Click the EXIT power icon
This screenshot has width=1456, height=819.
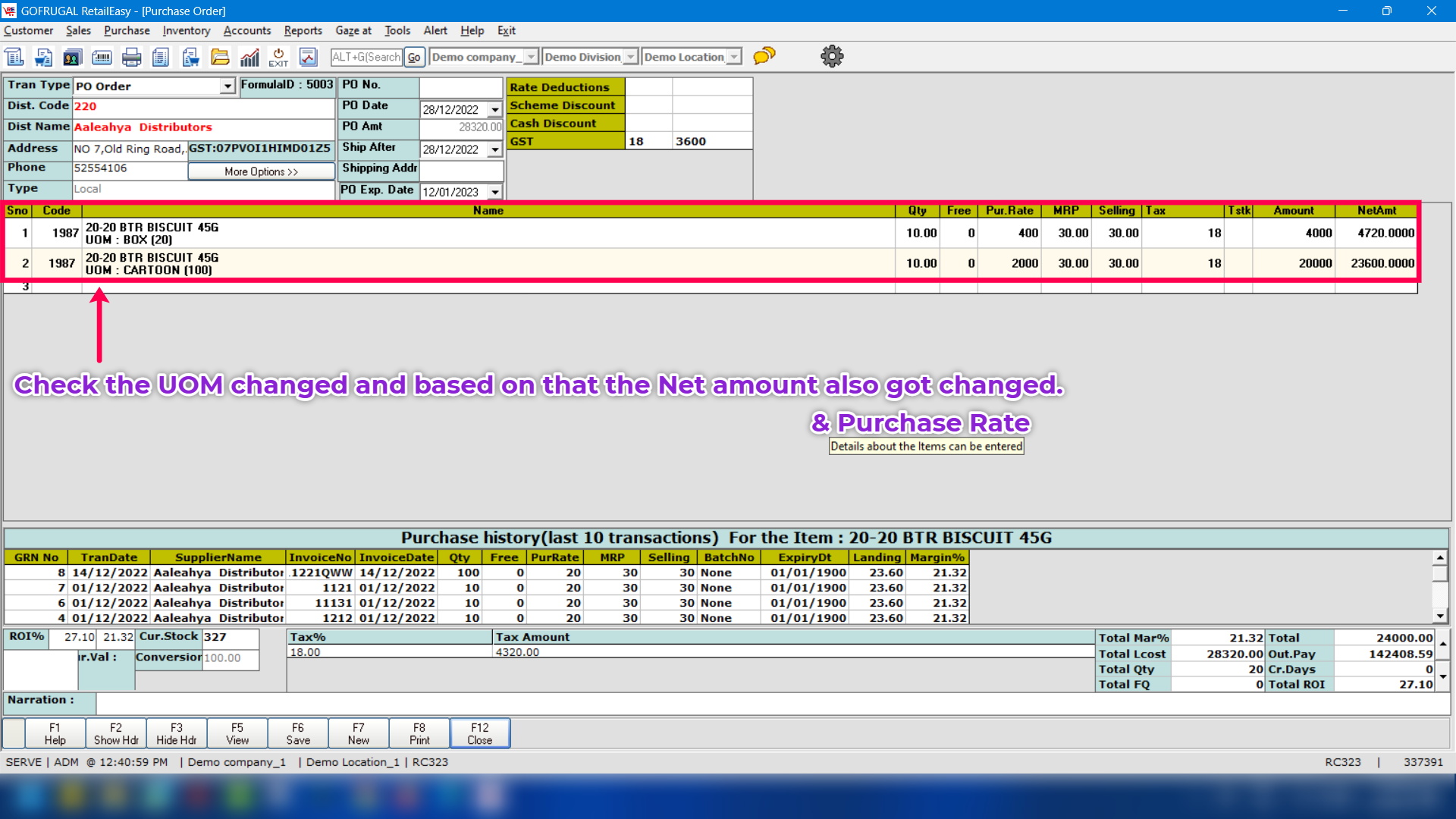coord(278,57)
